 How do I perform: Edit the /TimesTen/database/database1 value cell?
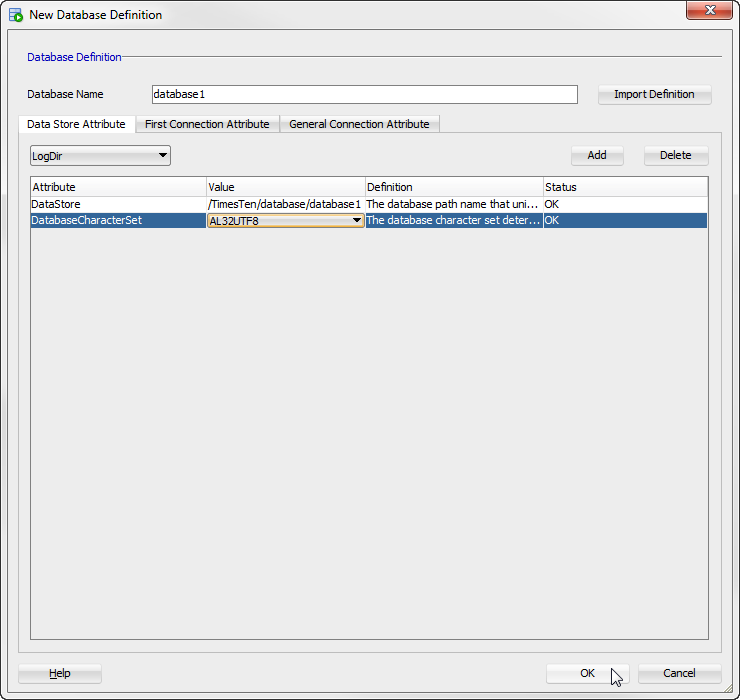pos(286,204)
